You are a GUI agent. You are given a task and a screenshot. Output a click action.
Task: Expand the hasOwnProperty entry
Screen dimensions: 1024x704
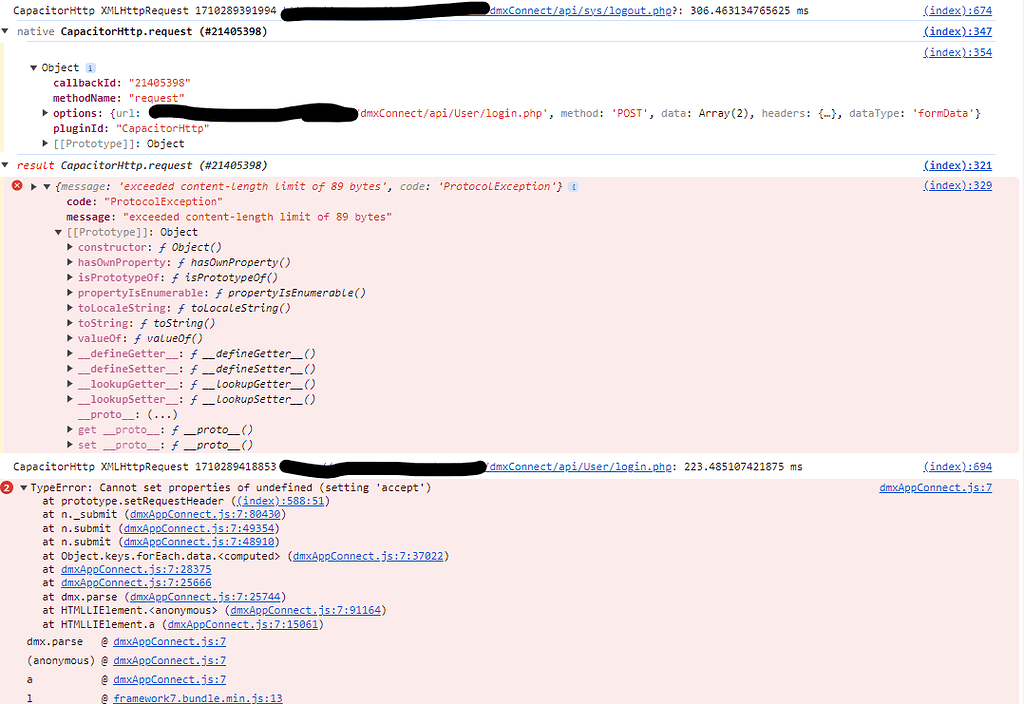pyautogui.click(x=70, y=263)
